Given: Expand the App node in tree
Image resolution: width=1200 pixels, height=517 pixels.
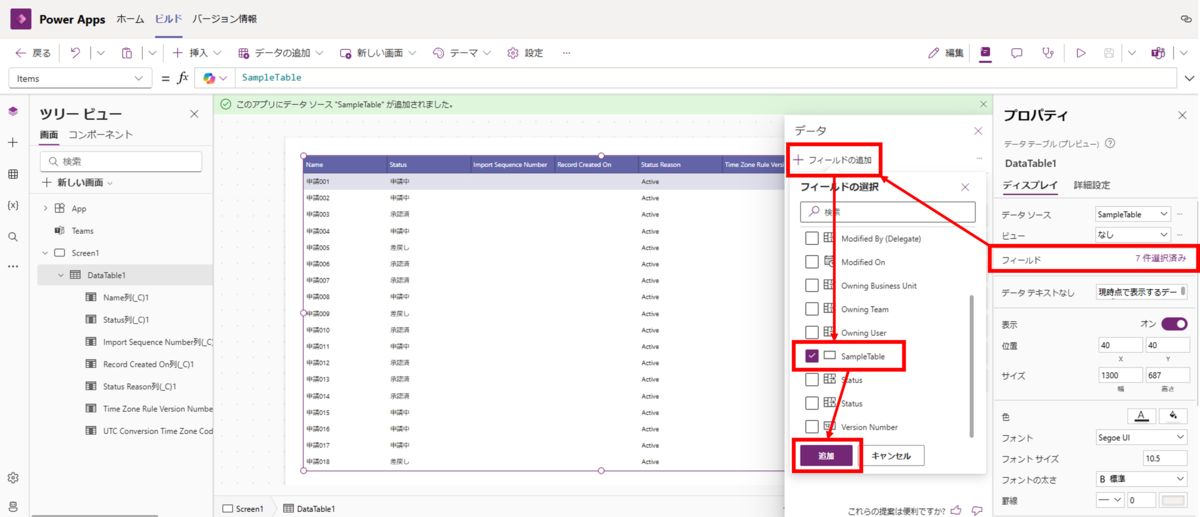Looking at the screenshot, I should [x=45, y=208].
